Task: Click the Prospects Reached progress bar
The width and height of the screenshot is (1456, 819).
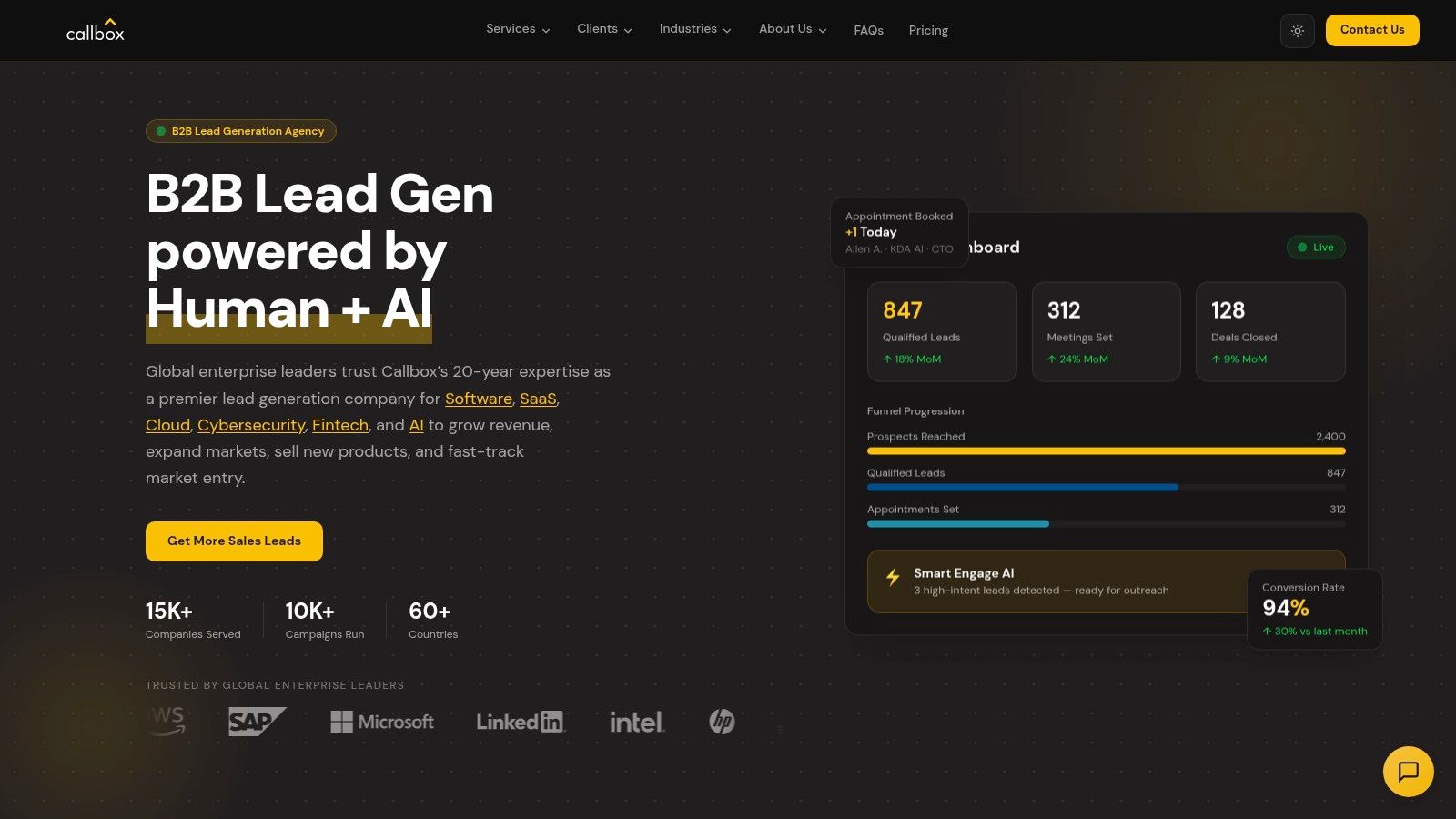Action: (1107, 451)
